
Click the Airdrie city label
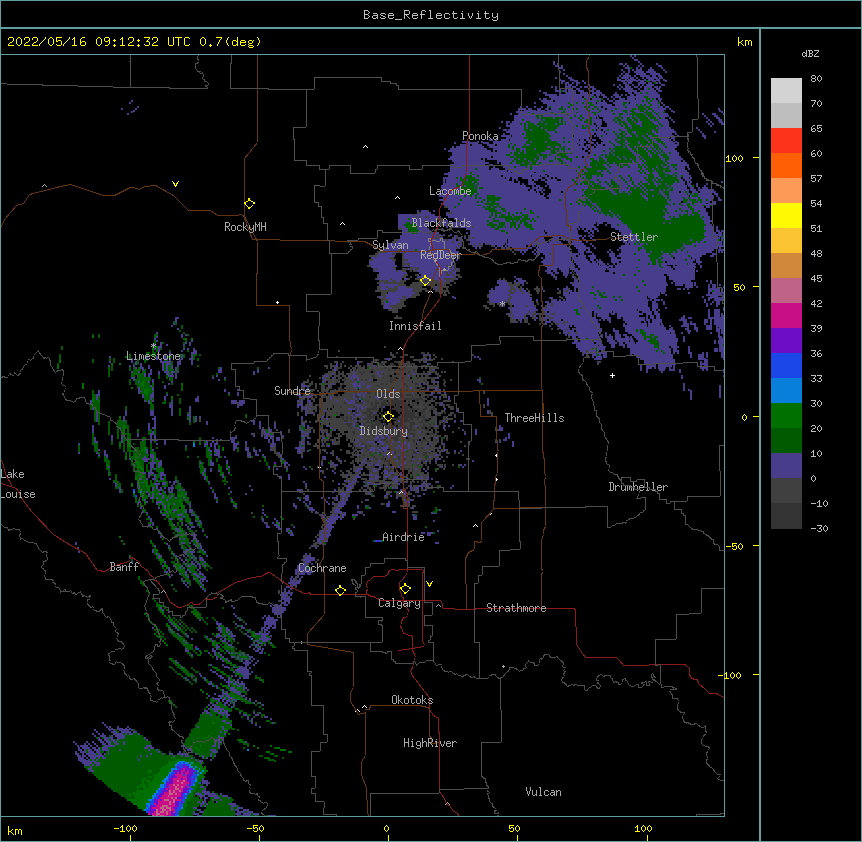tap(403, 537)
